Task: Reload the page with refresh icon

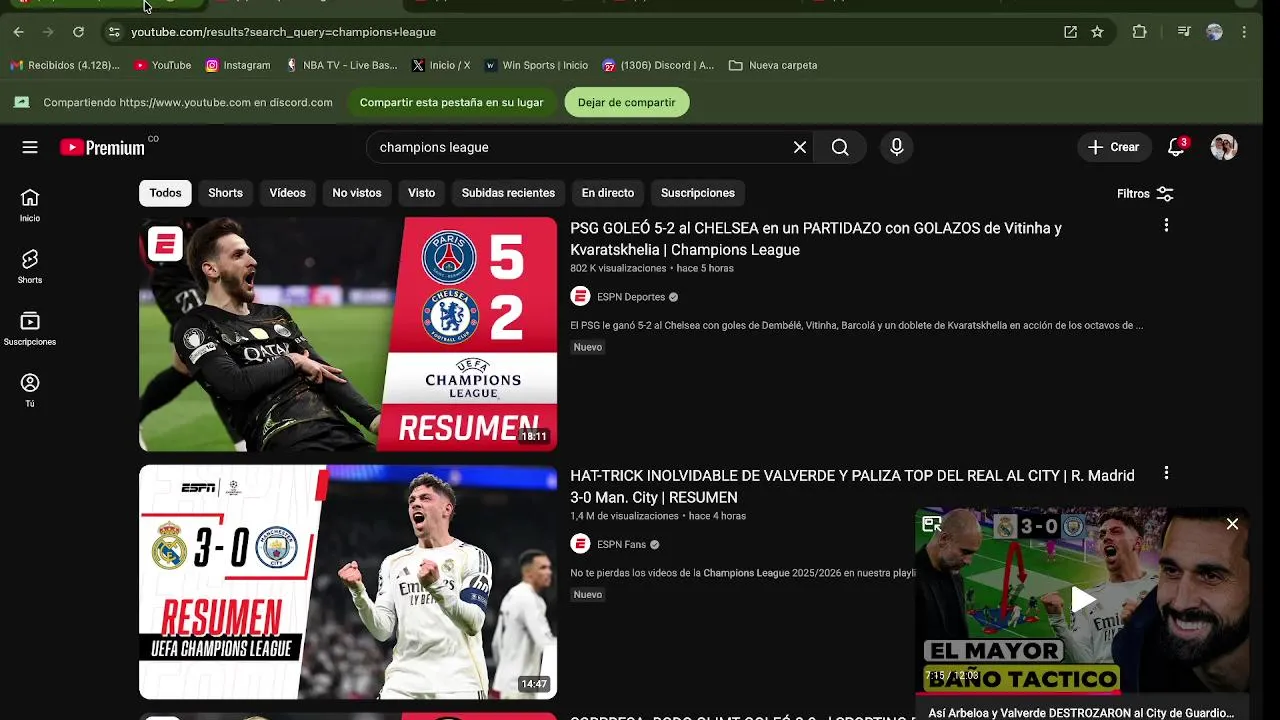Action: click(78, 32)
